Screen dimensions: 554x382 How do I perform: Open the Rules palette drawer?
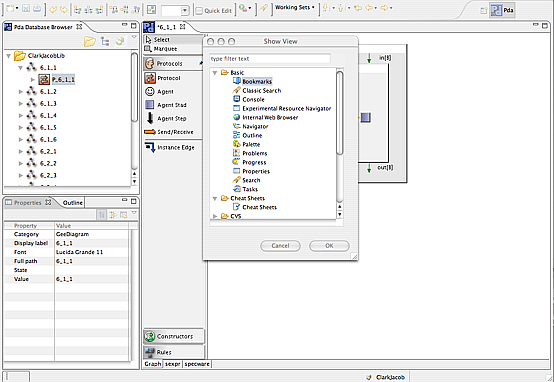pyautogui.click(x=174, y=352)
